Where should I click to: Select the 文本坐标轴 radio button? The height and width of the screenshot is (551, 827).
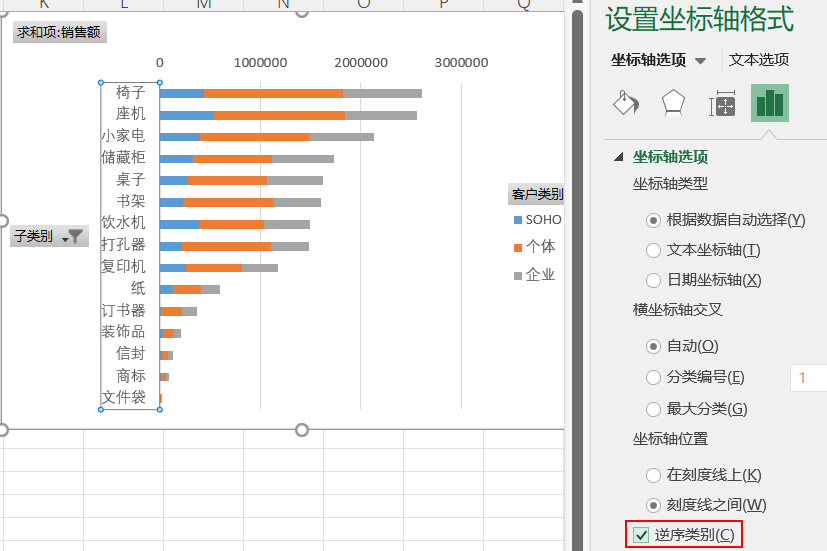(x=654, y=250)
